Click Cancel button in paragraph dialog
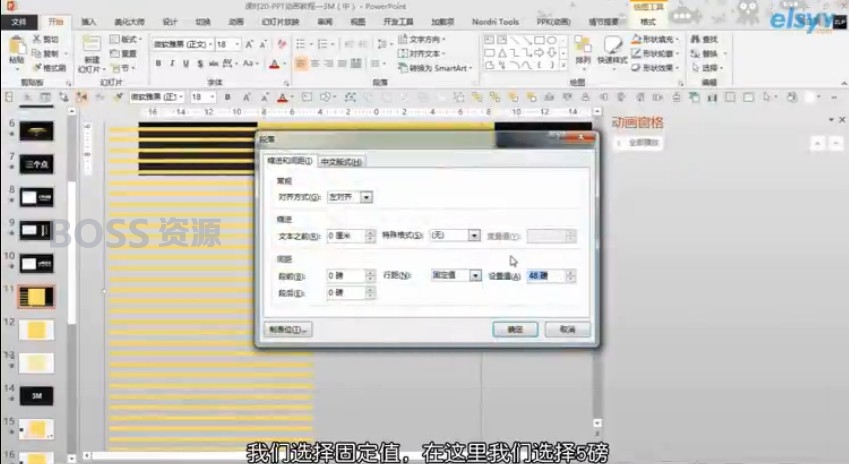This screenshot has width=849, height=464. click(x=567, y=329)
